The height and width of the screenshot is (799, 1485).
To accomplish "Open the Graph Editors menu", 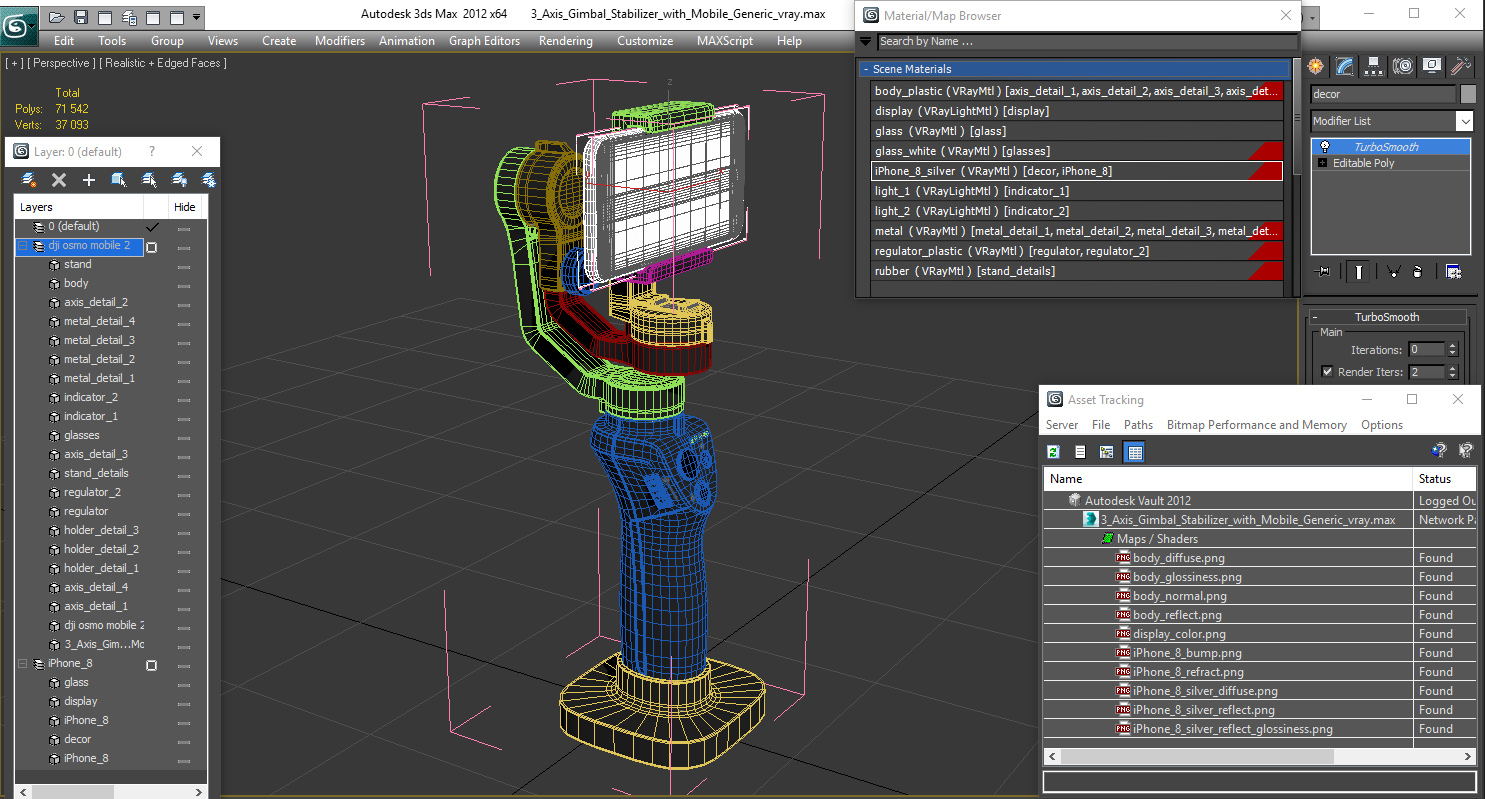I will click(485, 41).
